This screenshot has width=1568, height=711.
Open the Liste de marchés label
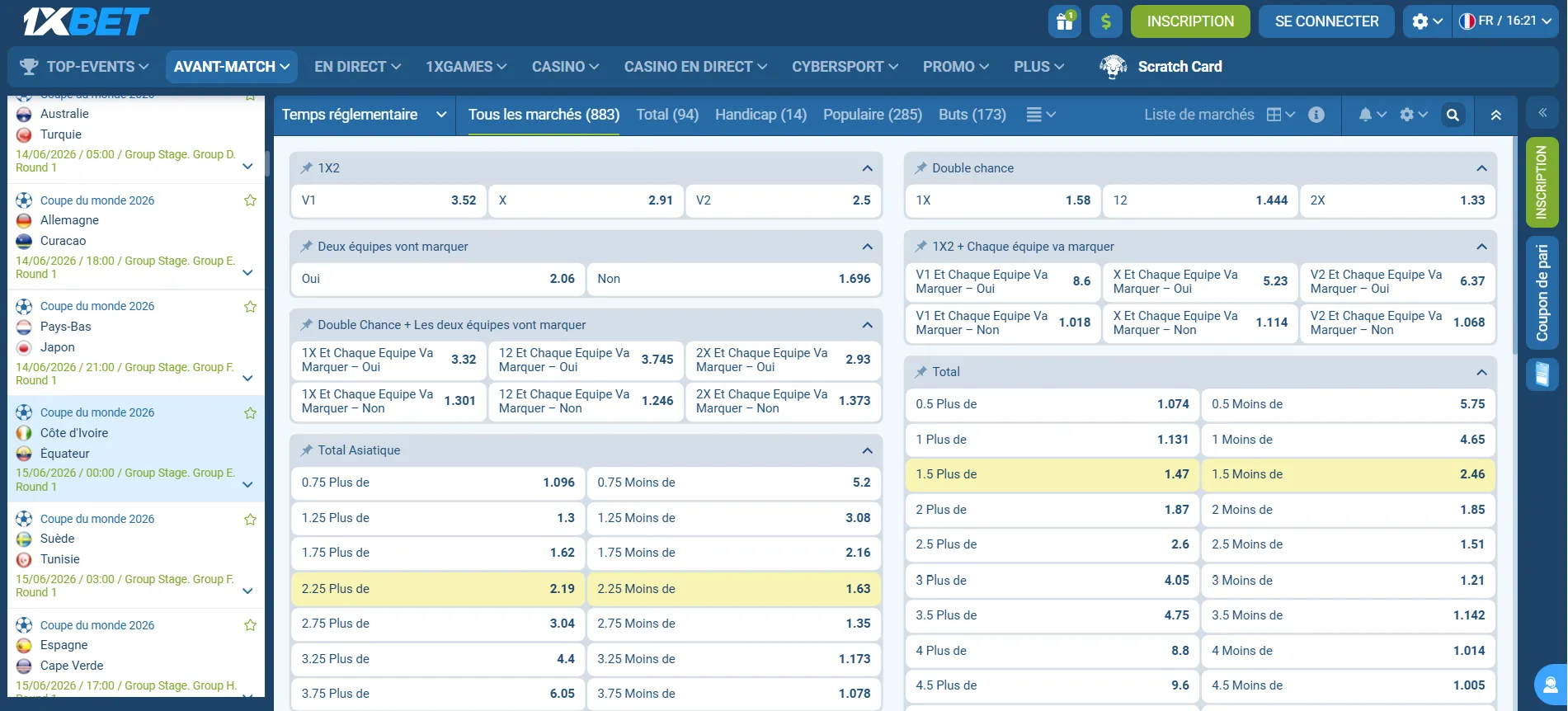1198,115
